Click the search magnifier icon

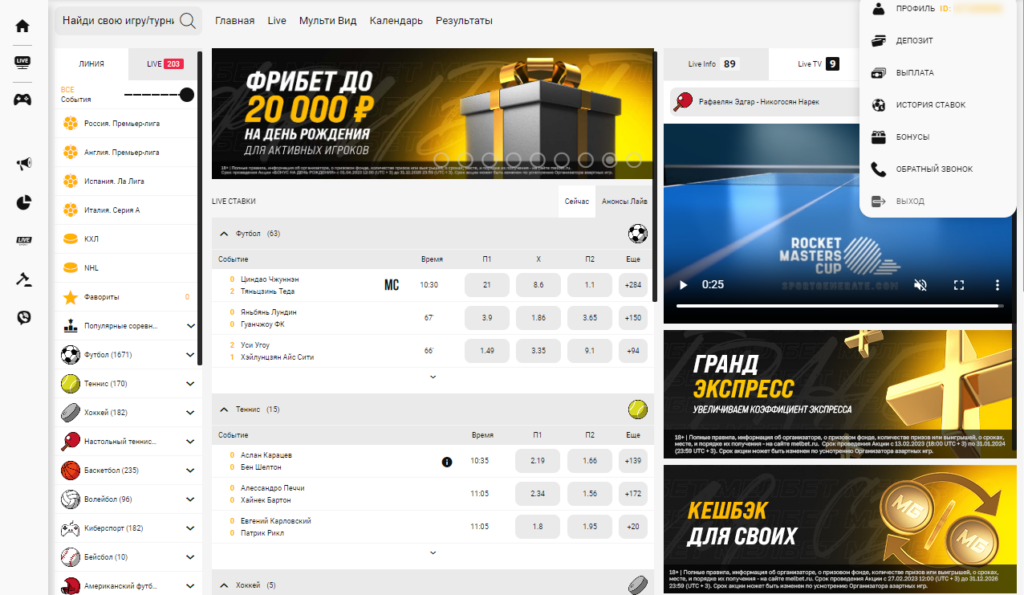187,21
